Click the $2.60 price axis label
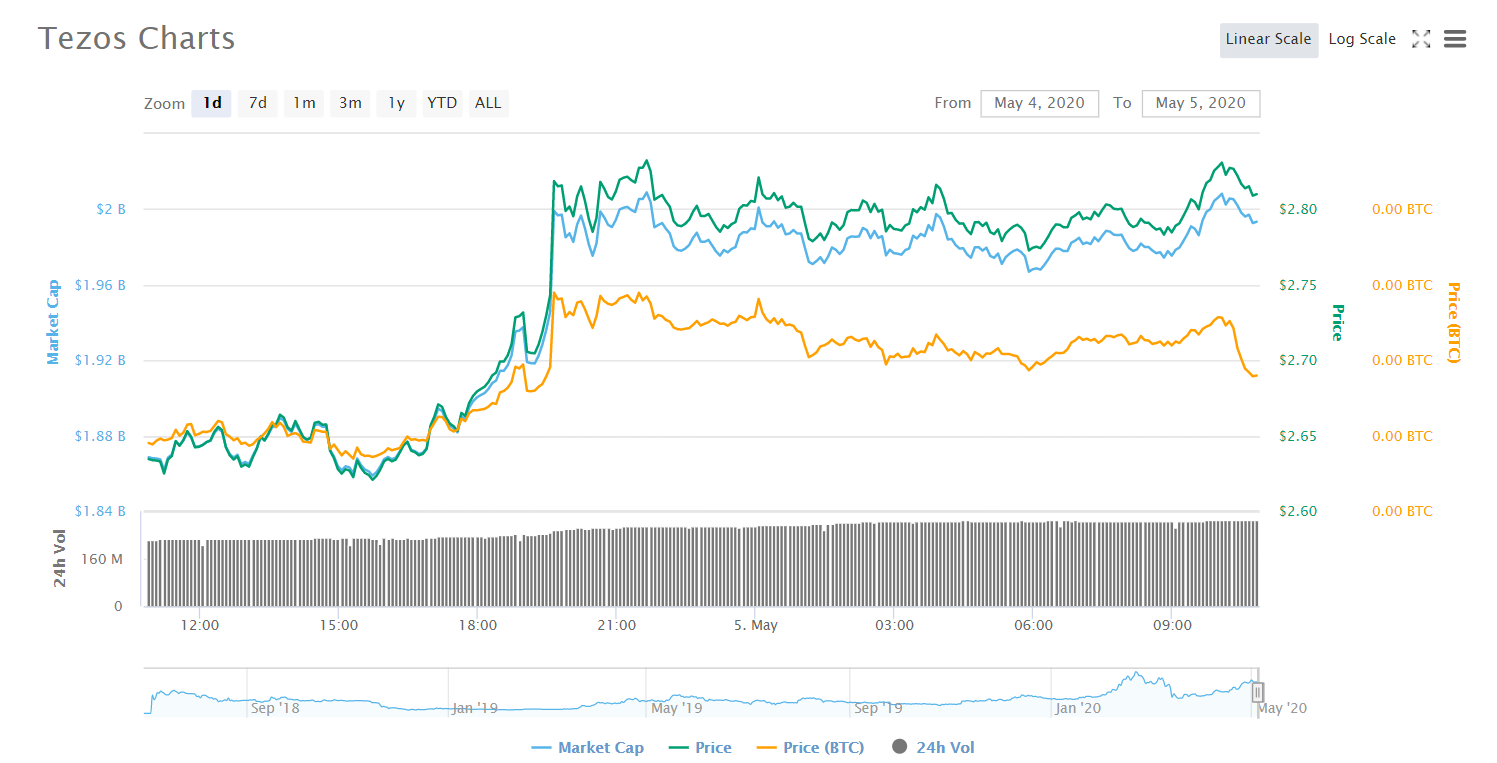This screenshot has width=1497, height=763. [x=1298, y=511]
